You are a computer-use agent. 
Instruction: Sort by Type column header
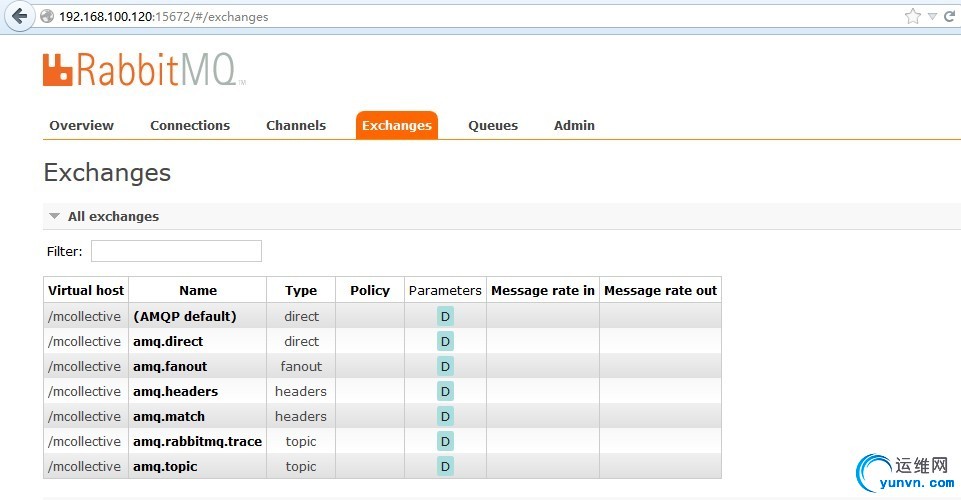pyautogui.click(x=301, y=290)
